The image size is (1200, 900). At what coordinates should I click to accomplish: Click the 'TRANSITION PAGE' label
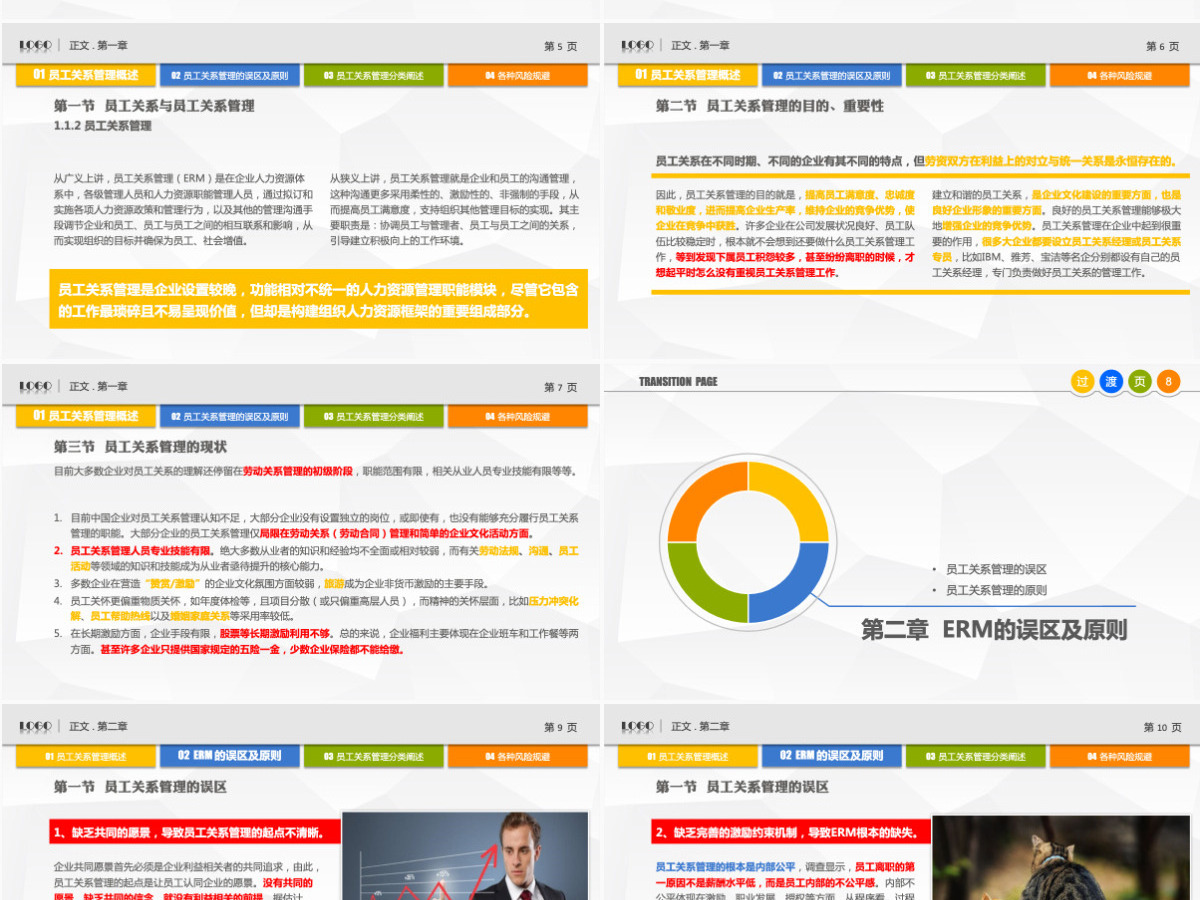tap(678, 382)
